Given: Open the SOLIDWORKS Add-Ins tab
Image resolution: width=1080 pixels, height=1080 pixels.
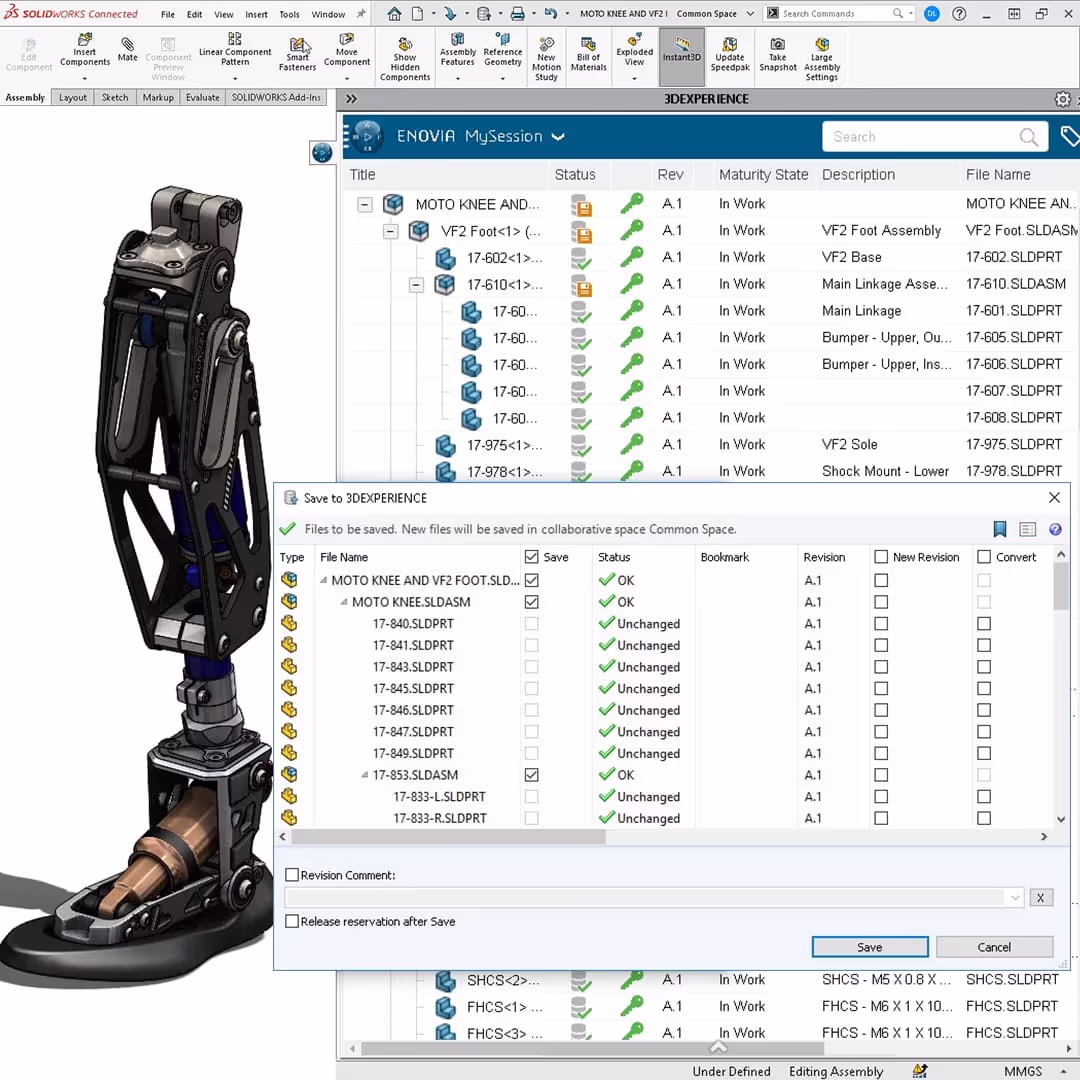Looking at the screenshot, I should coord(276,98).
